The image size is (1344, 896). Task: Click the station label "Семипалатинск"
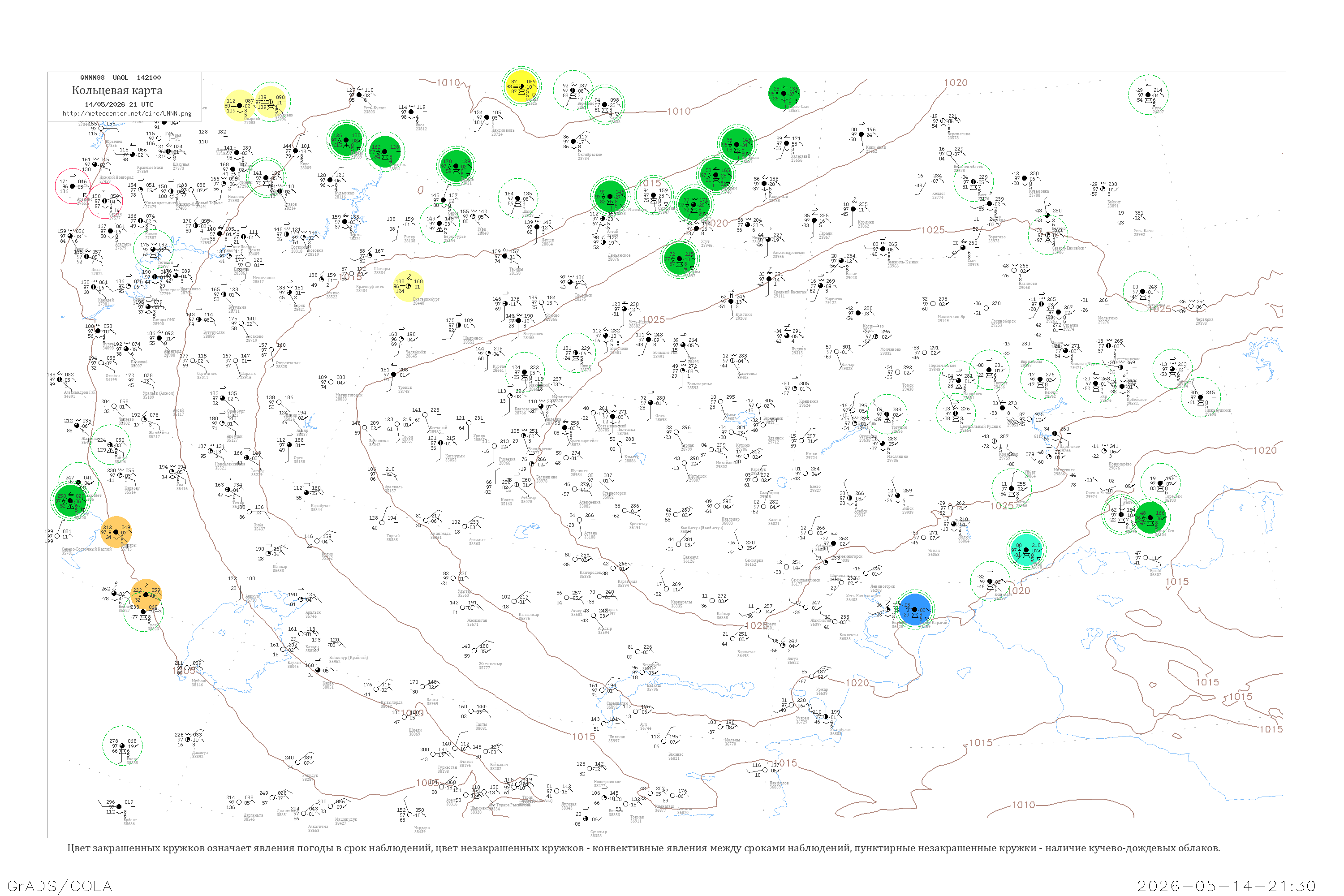pos(806,580)
